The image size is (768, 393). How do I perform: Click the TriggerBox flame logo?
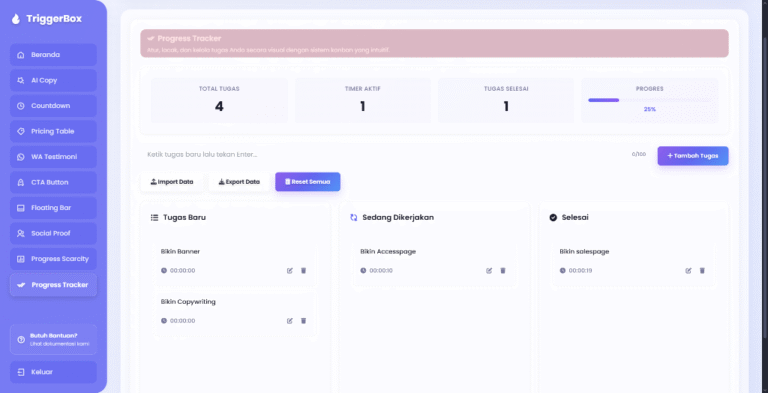point(16,19)
